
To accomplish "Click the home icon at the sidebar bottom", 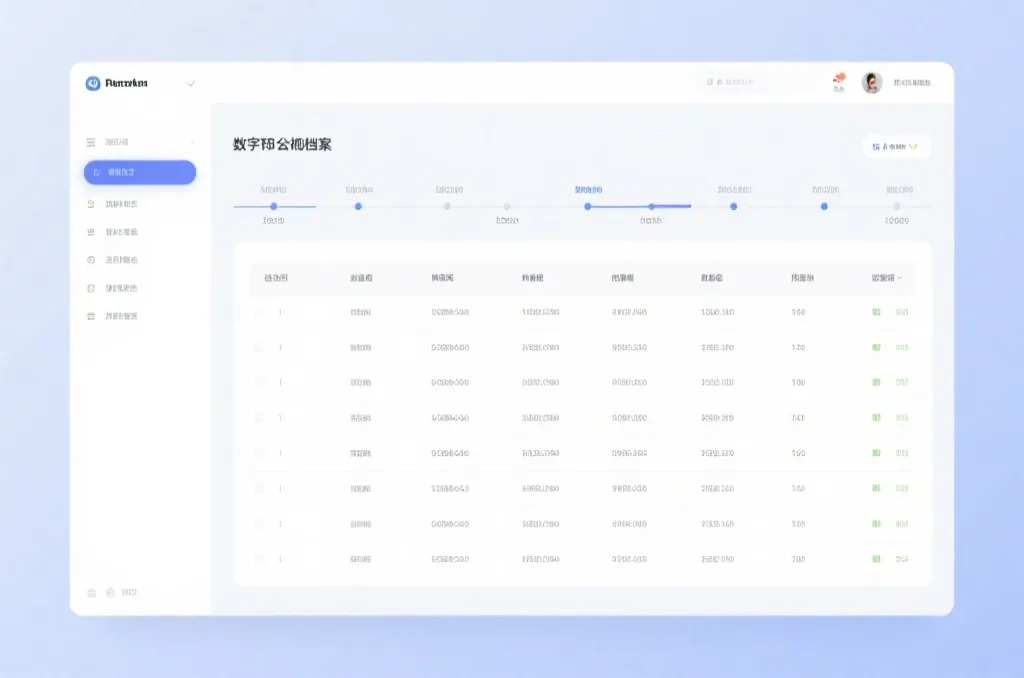I will point(91,592).
